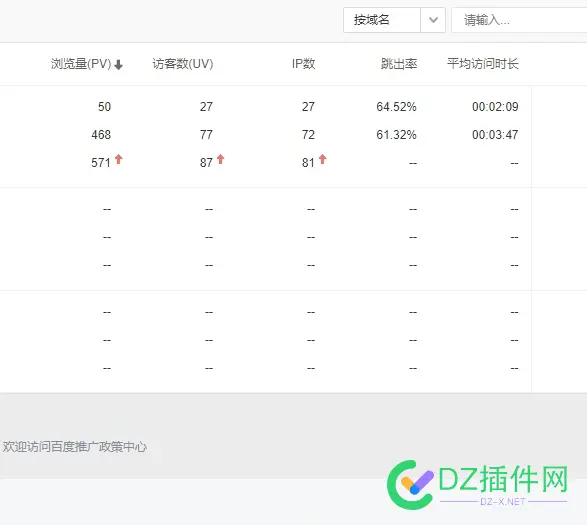Focus the 请输入... search field

click(519, 20)
